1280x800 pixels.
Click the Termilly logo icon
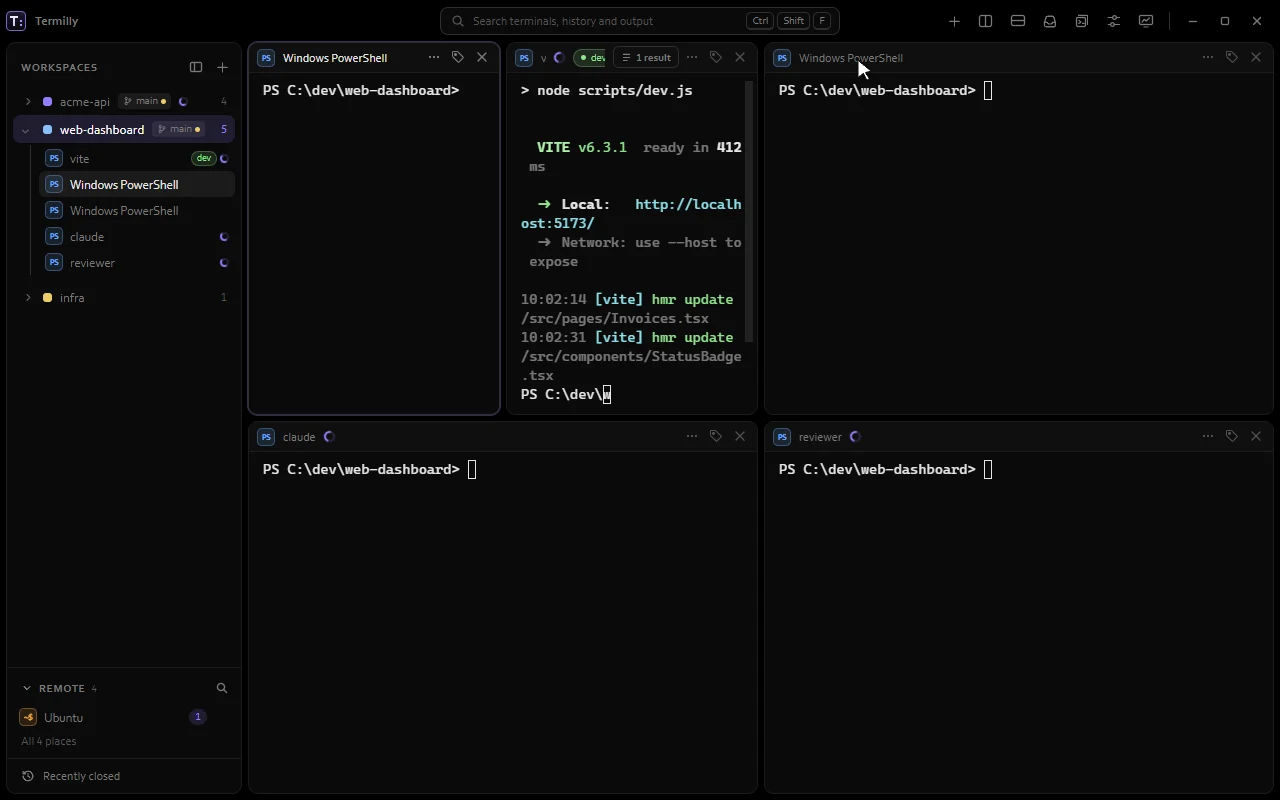pos(16,21)
